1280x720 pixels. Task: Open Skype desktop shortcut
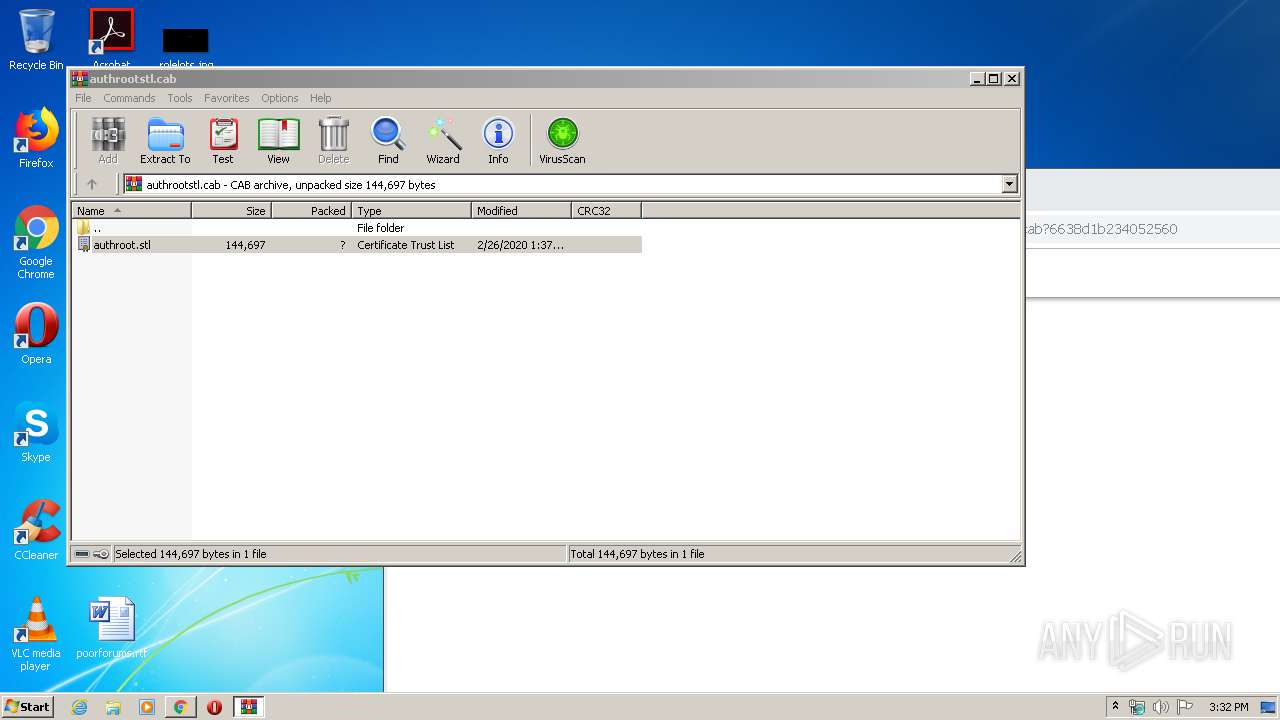tap(36, 432)
